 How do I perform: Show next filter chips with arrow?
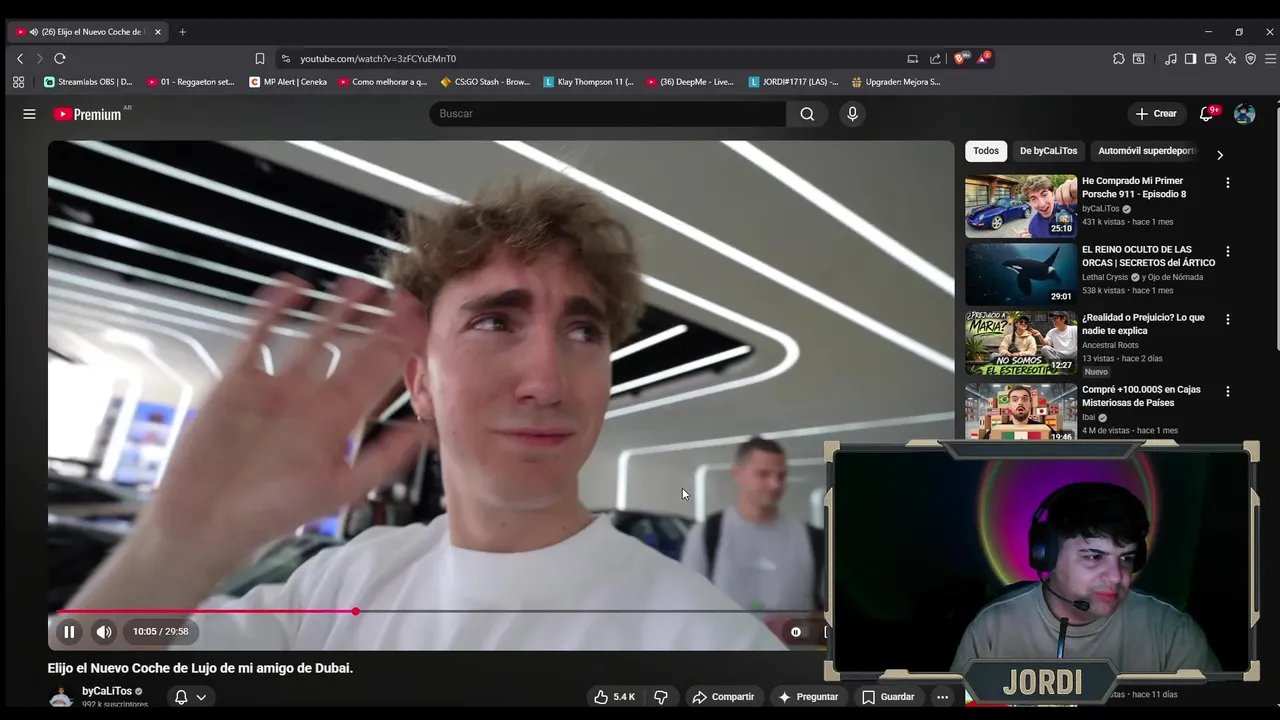1219,155
